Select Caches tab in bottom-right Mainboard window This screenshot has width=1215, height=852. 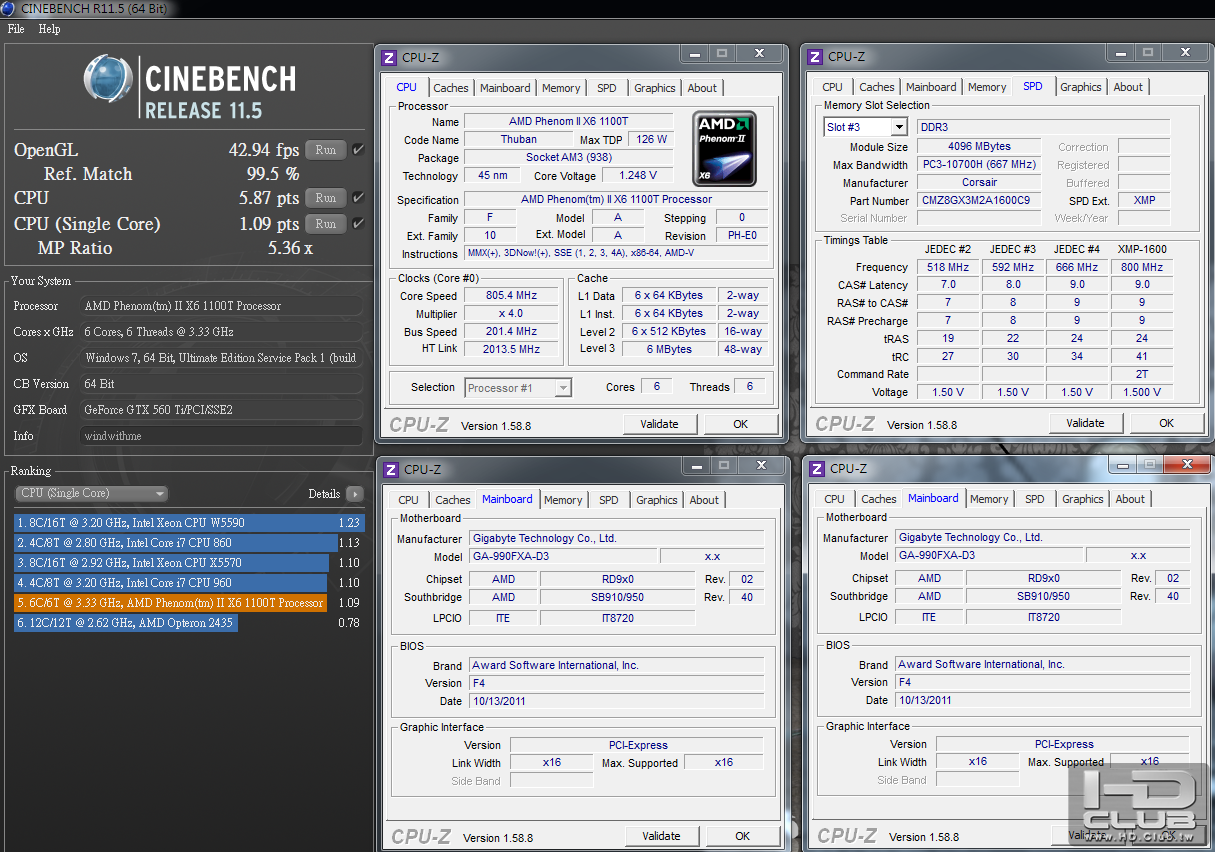tap(879, 499)
